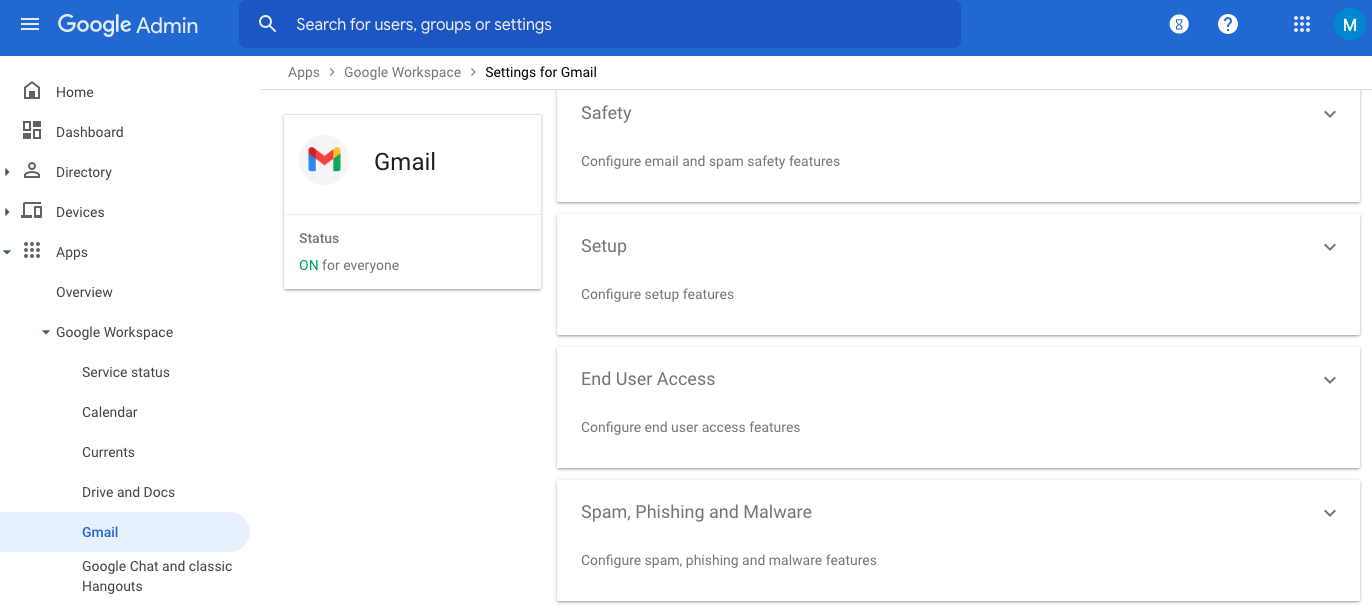Expand the End User Access chevron

1330,380
